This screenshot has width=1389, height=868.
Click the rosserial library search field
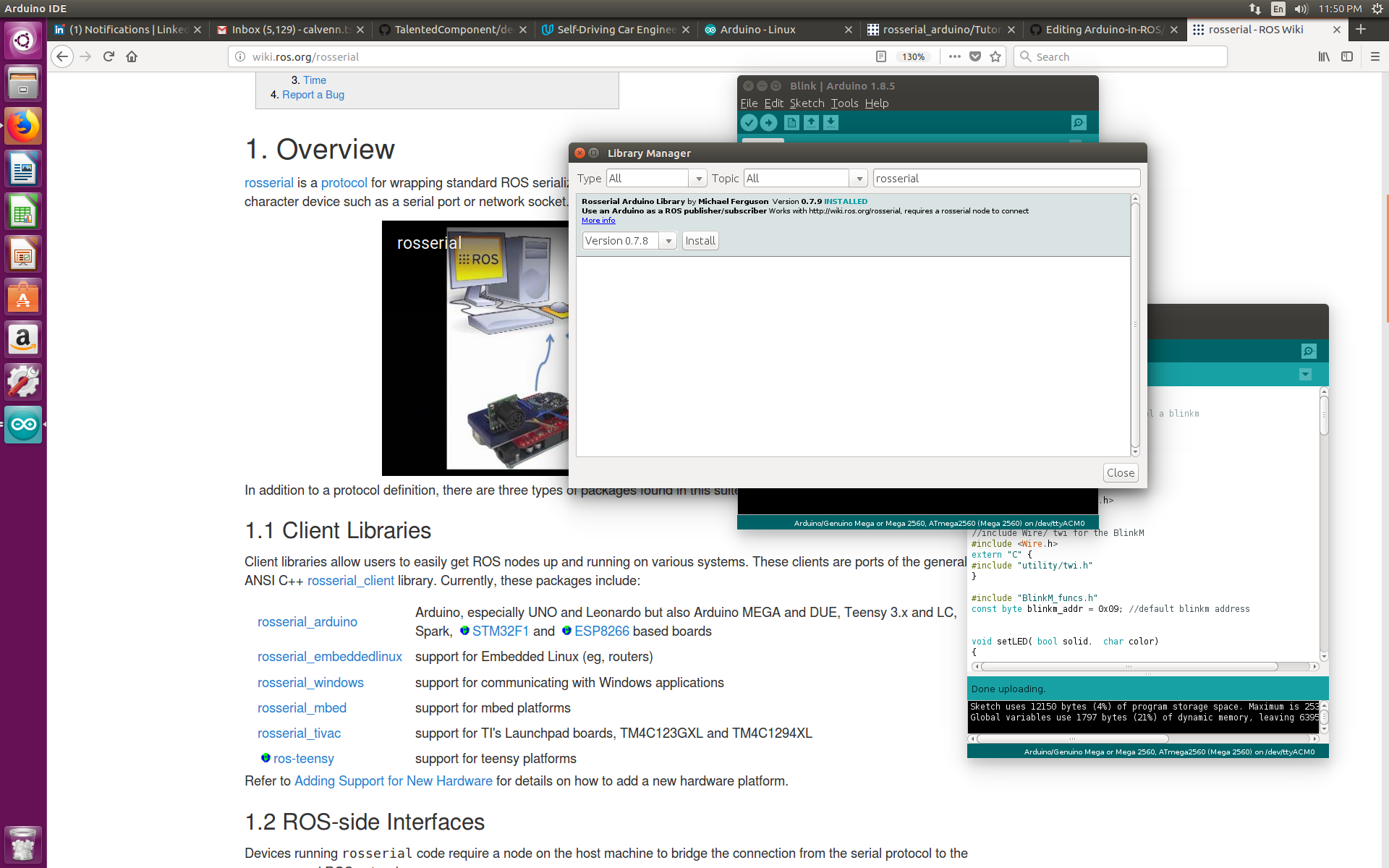click(1006, 179)
